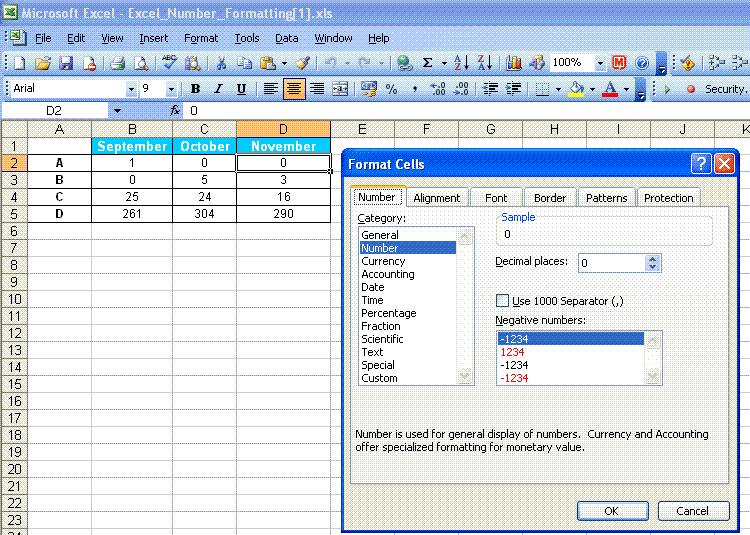Open the Data menu
Image resolution: width=750 pixels, height=535 pixels.
pos(287,38)
